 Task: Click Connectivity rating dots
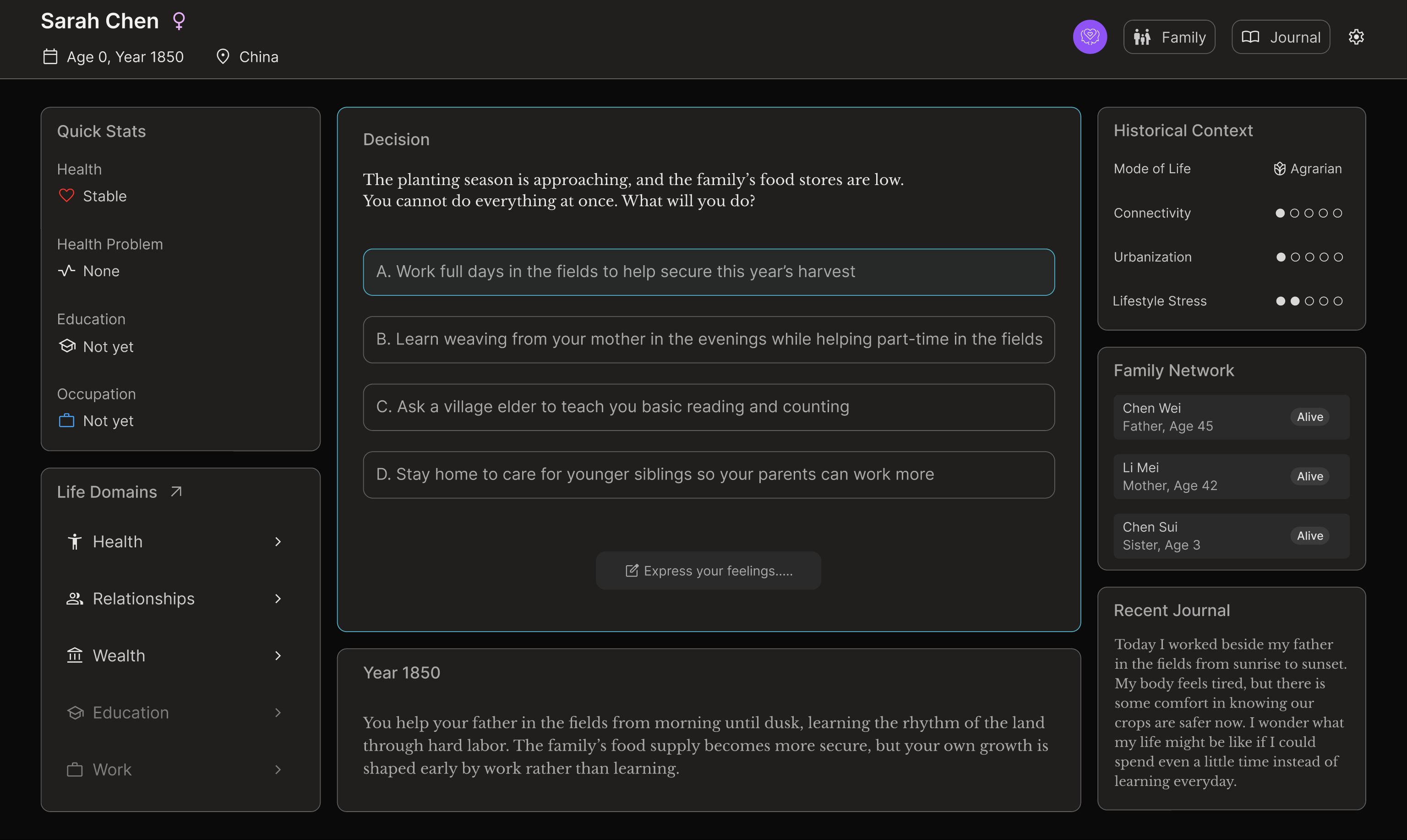(x=1309, y=213)
